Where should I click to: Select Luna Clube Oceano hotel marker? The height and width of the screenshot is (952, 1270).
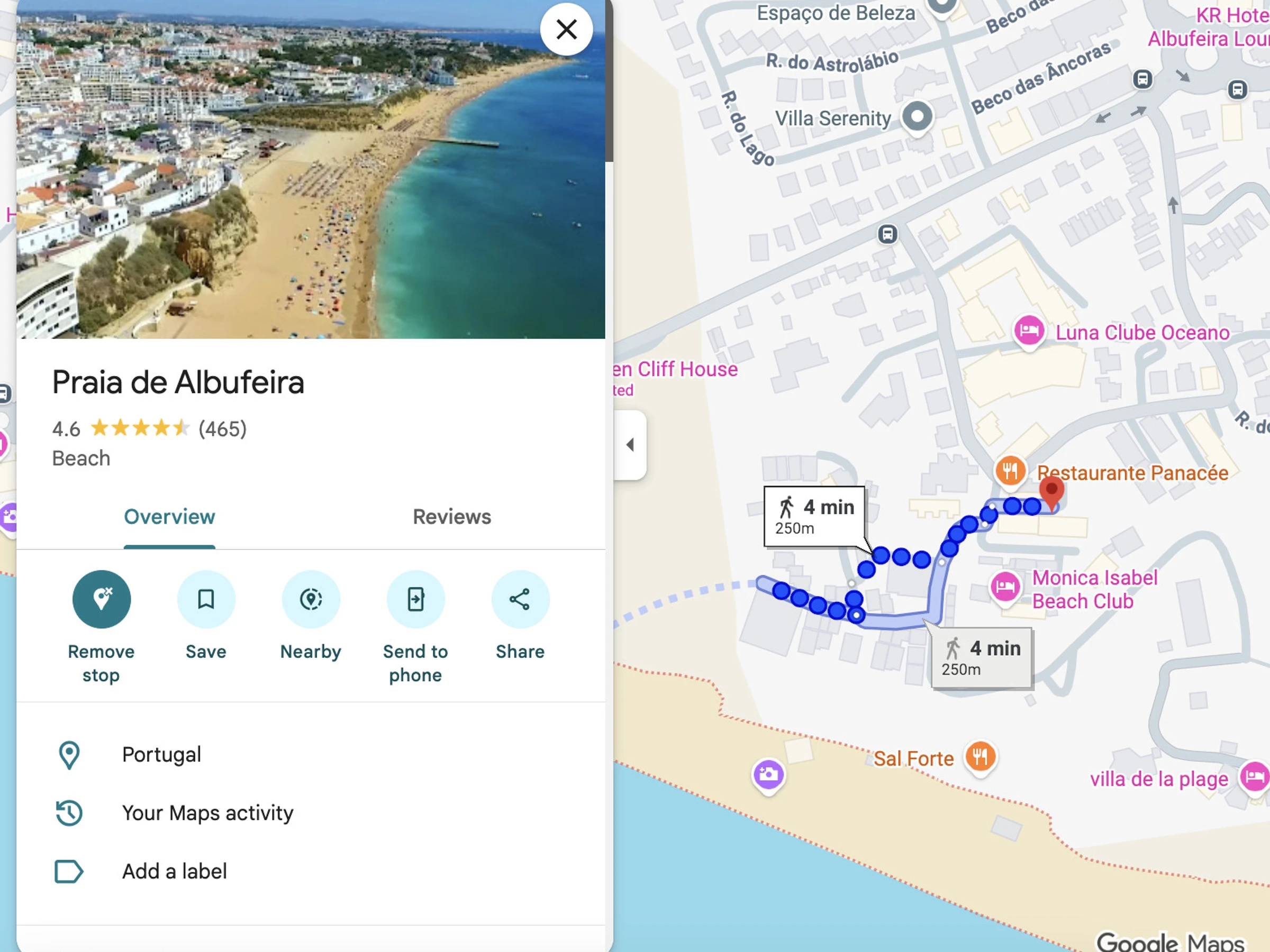[1029, 331]
